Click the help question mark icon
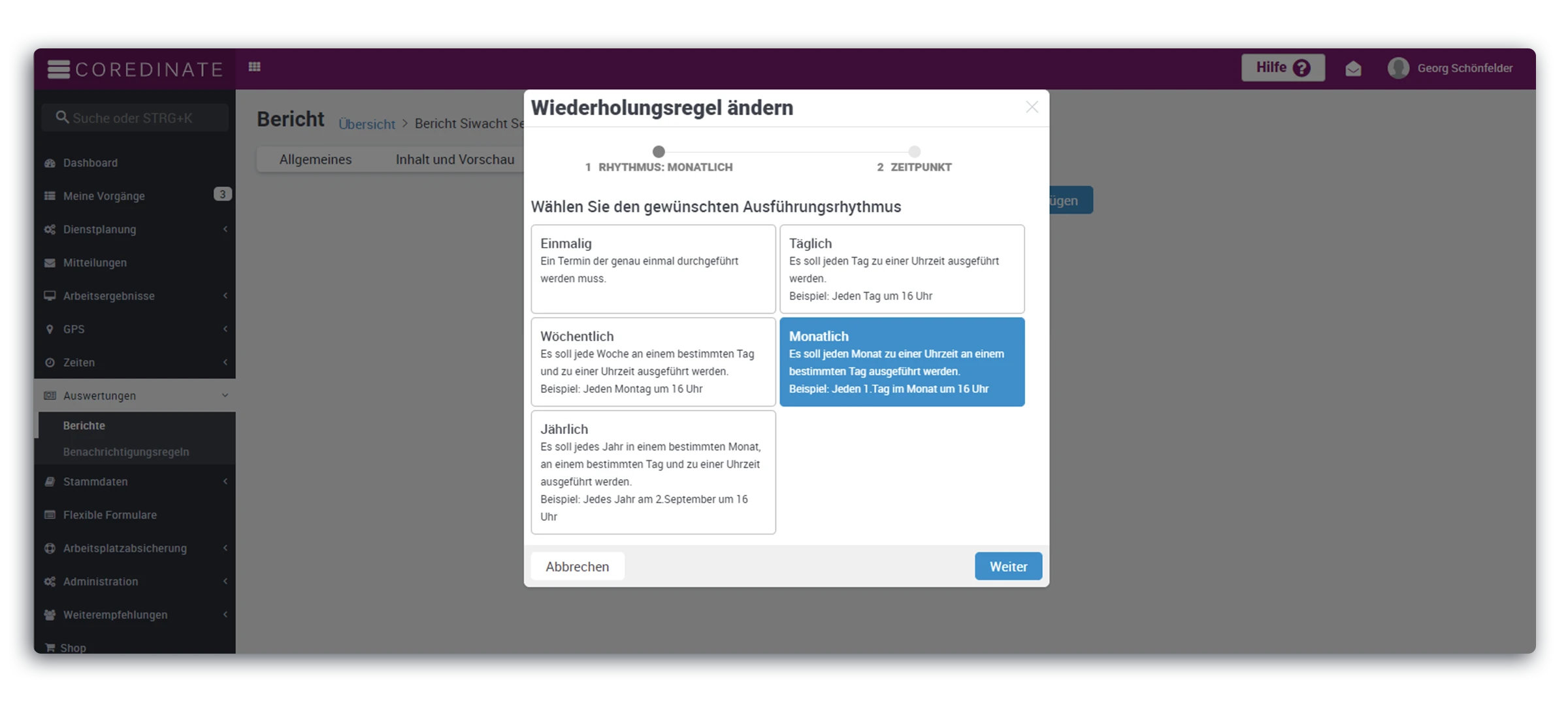Screen dimensions: 1568x702 1301,68
